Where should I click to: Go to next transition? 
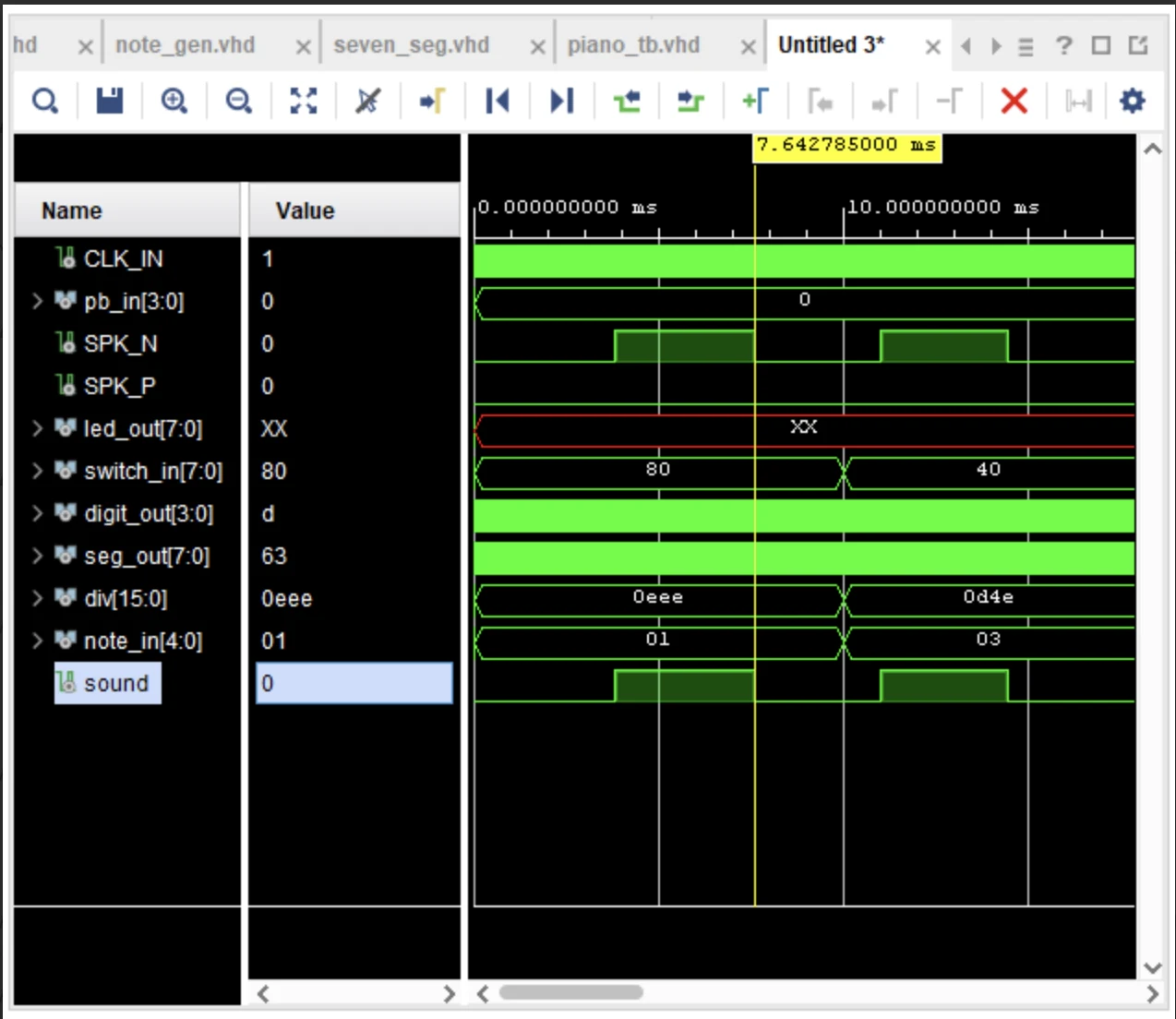(690, 101)
